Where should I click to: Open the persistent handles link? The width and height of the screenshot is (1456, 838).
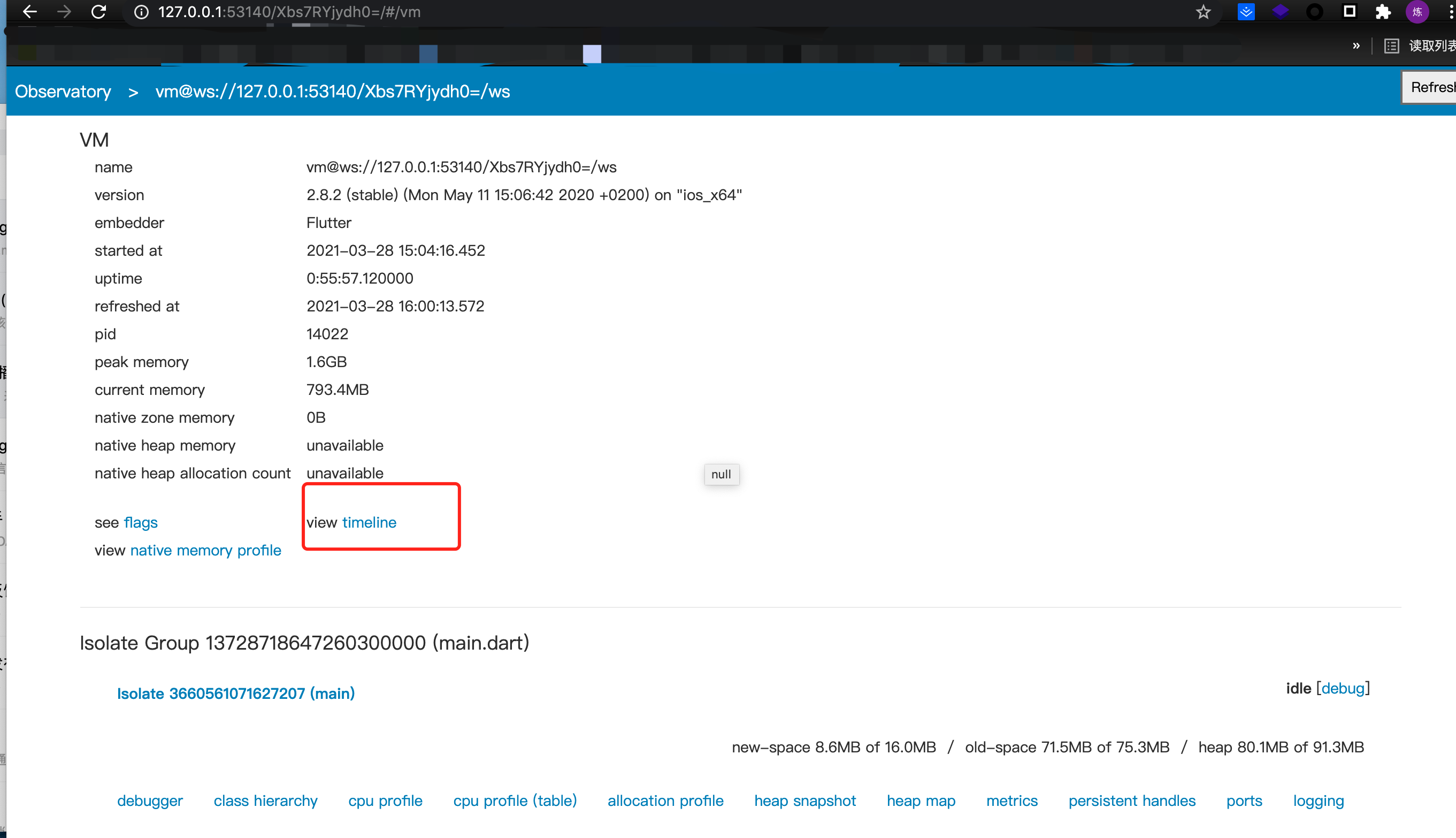click(x=1132, y=801)
